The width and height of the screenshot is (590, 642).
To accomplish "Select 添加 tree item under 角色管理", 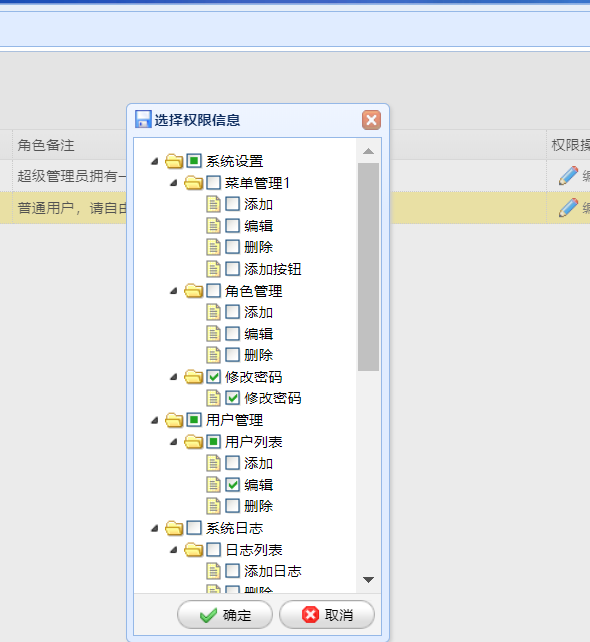I will point(258,312).
